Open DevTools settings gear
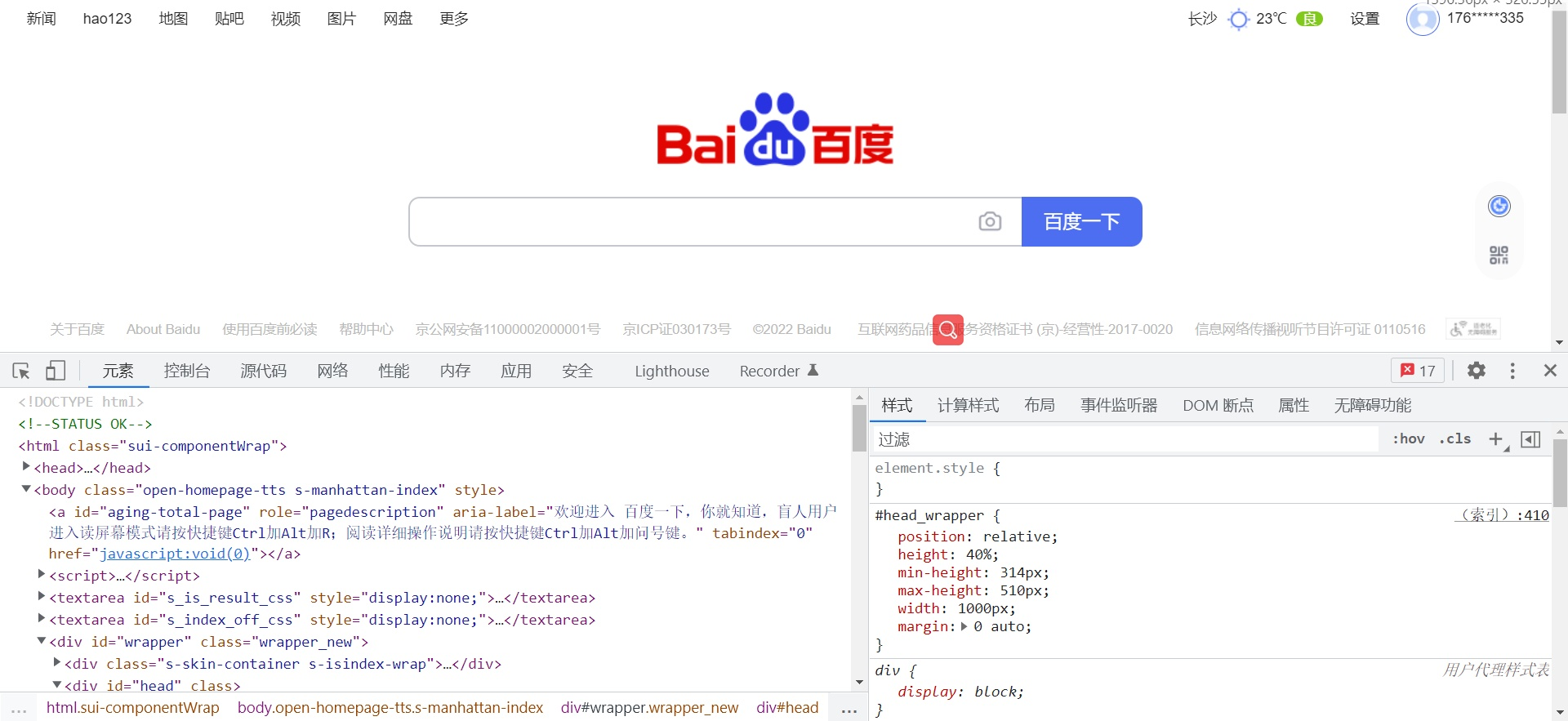The height and width of the screenshot is (721, 1568). [x=1477, y=371]
